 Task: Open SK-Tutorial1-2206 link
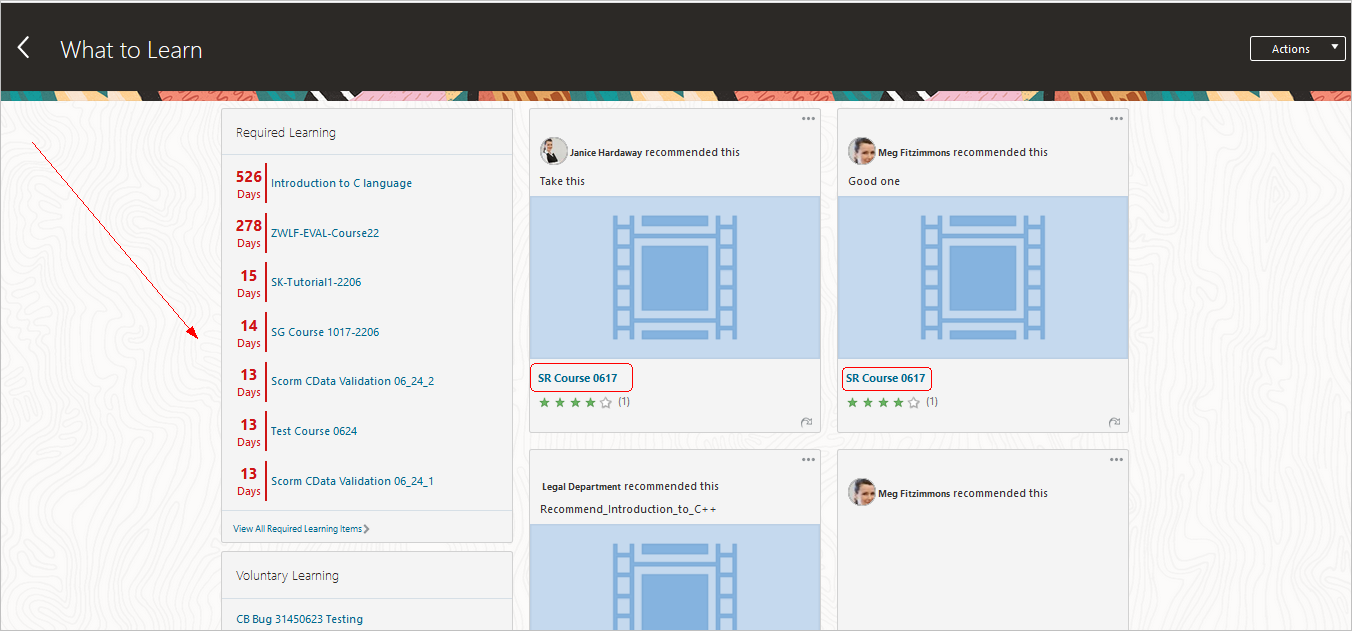point(316,282)
